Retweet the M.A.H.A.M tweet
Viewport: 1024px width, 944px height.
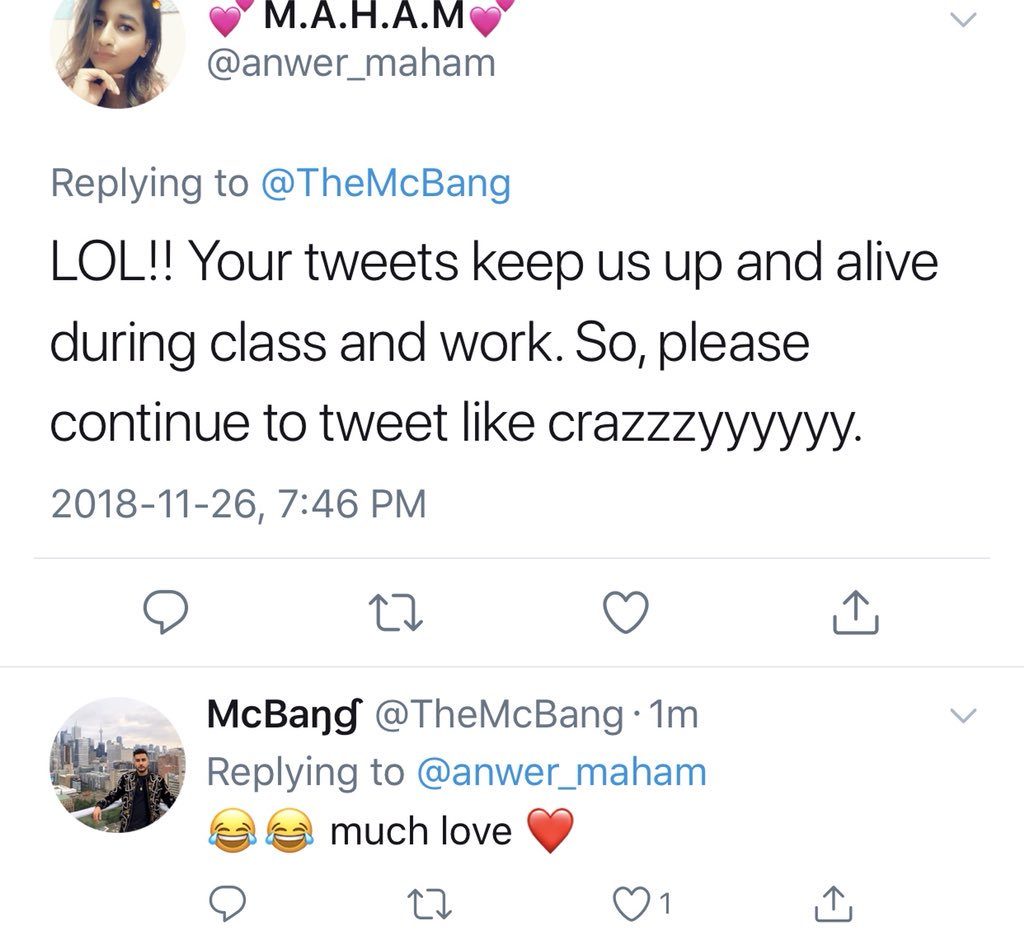395,612
